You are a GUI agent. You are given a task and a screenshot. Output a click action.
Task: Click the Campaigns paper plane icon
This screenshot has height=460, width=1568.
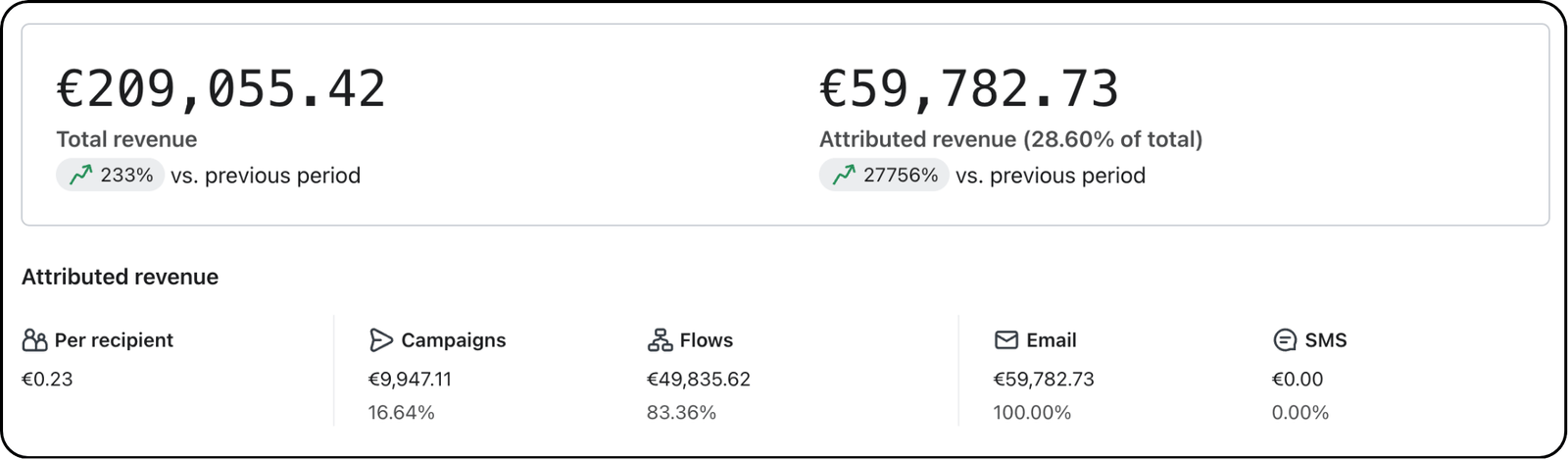pyautogui.click(x=380, y=340)
